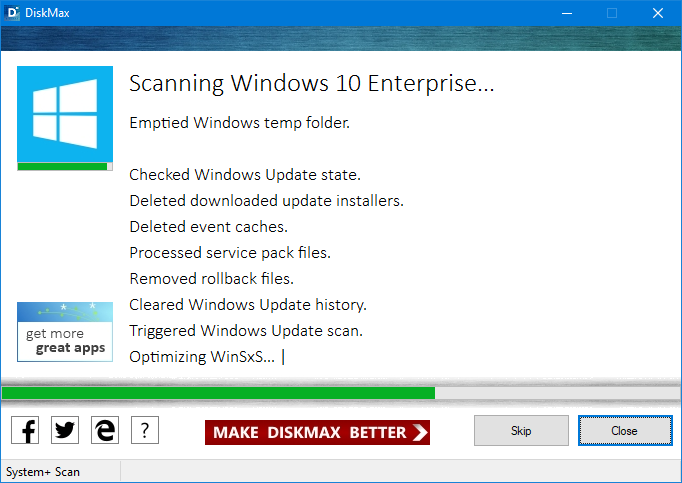Select 'Deleted downloaded update installers.' line

click(x=266, y=201)
